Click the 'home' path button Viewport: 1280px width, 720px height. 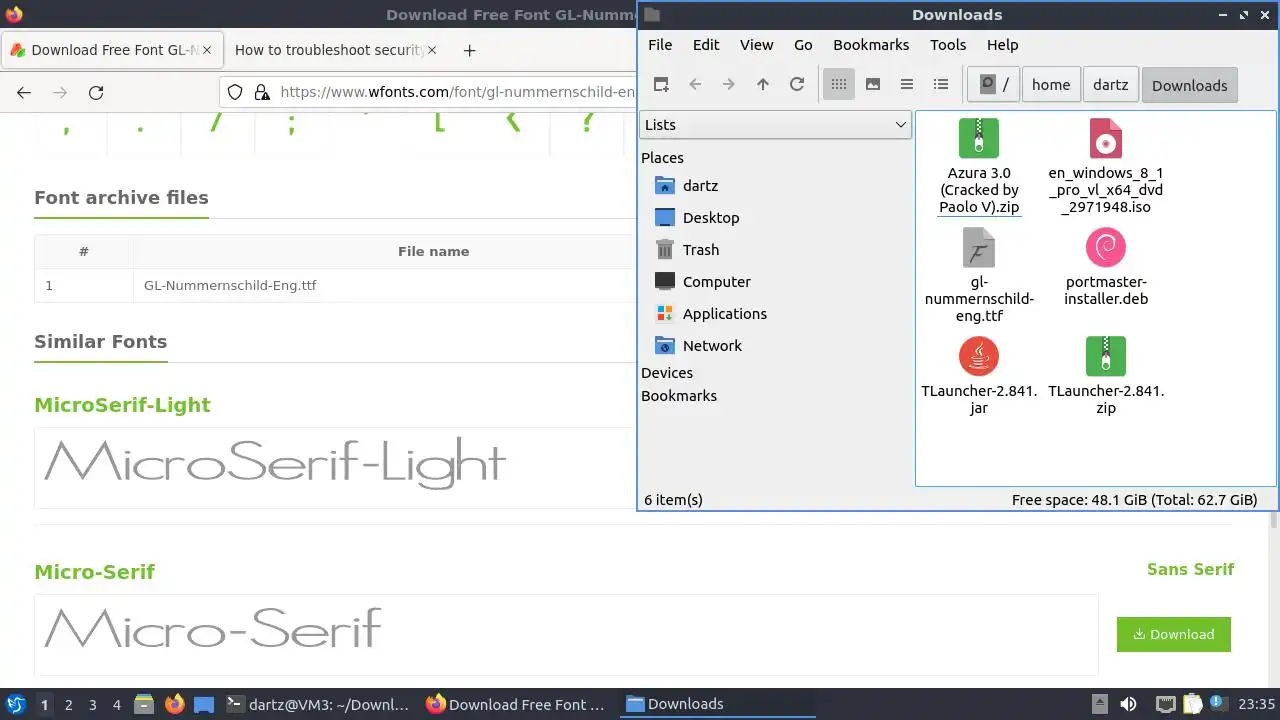[x=1051, y=85]
